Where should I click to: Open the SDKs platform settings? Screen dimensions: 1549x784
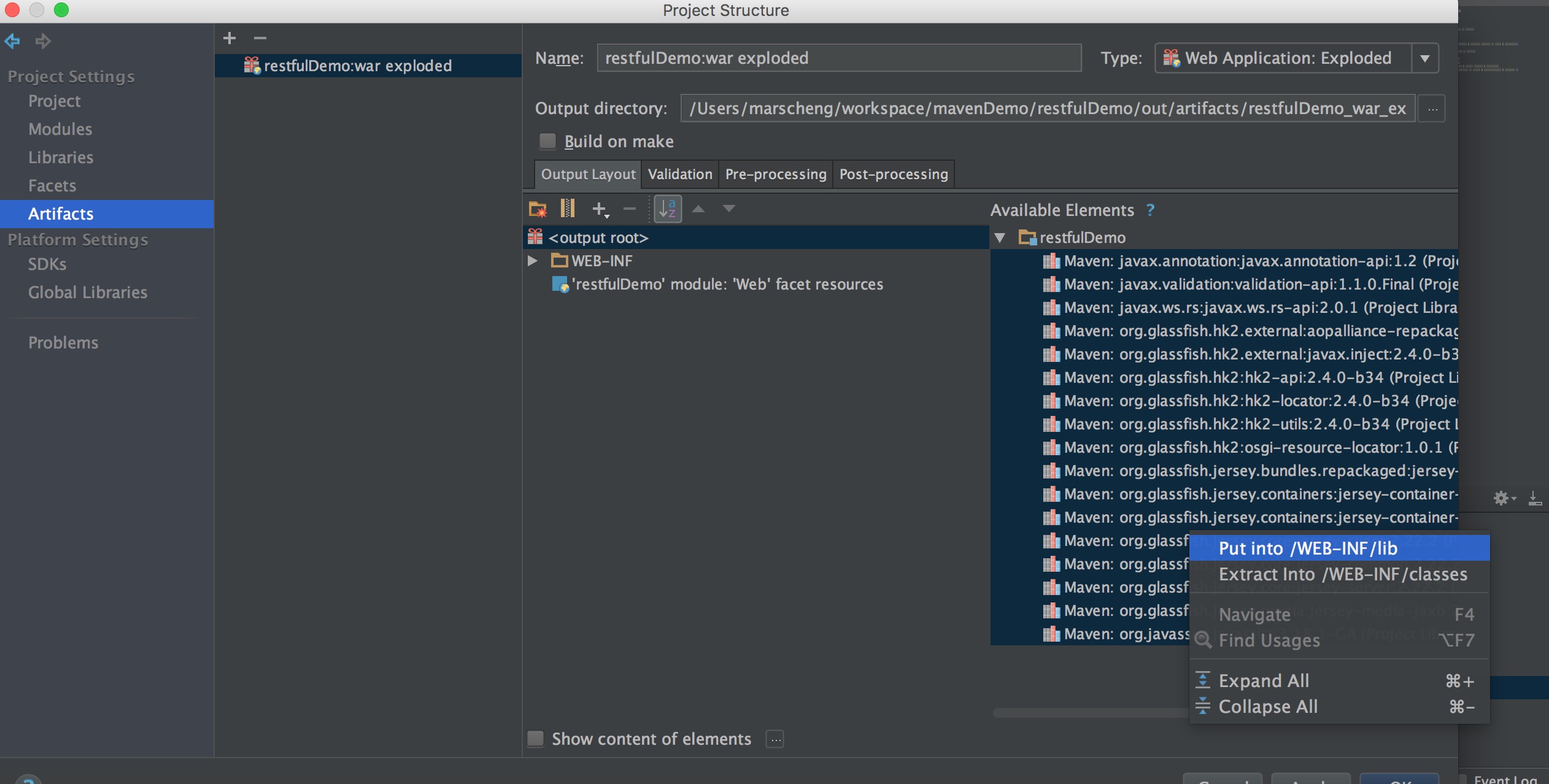[47, 264]
